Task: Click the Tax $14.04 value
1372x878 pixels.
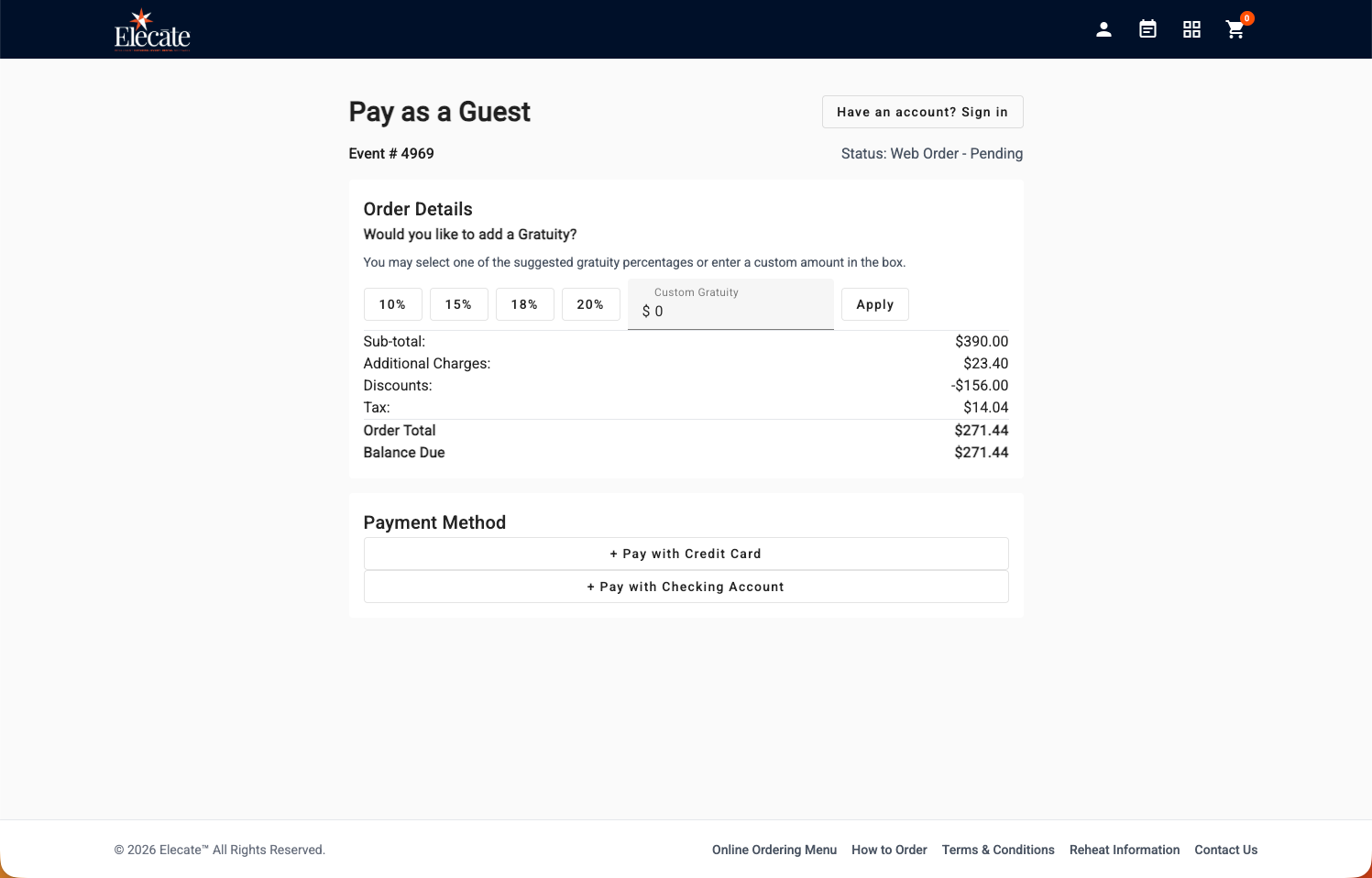Action: [x=985, y=407]
